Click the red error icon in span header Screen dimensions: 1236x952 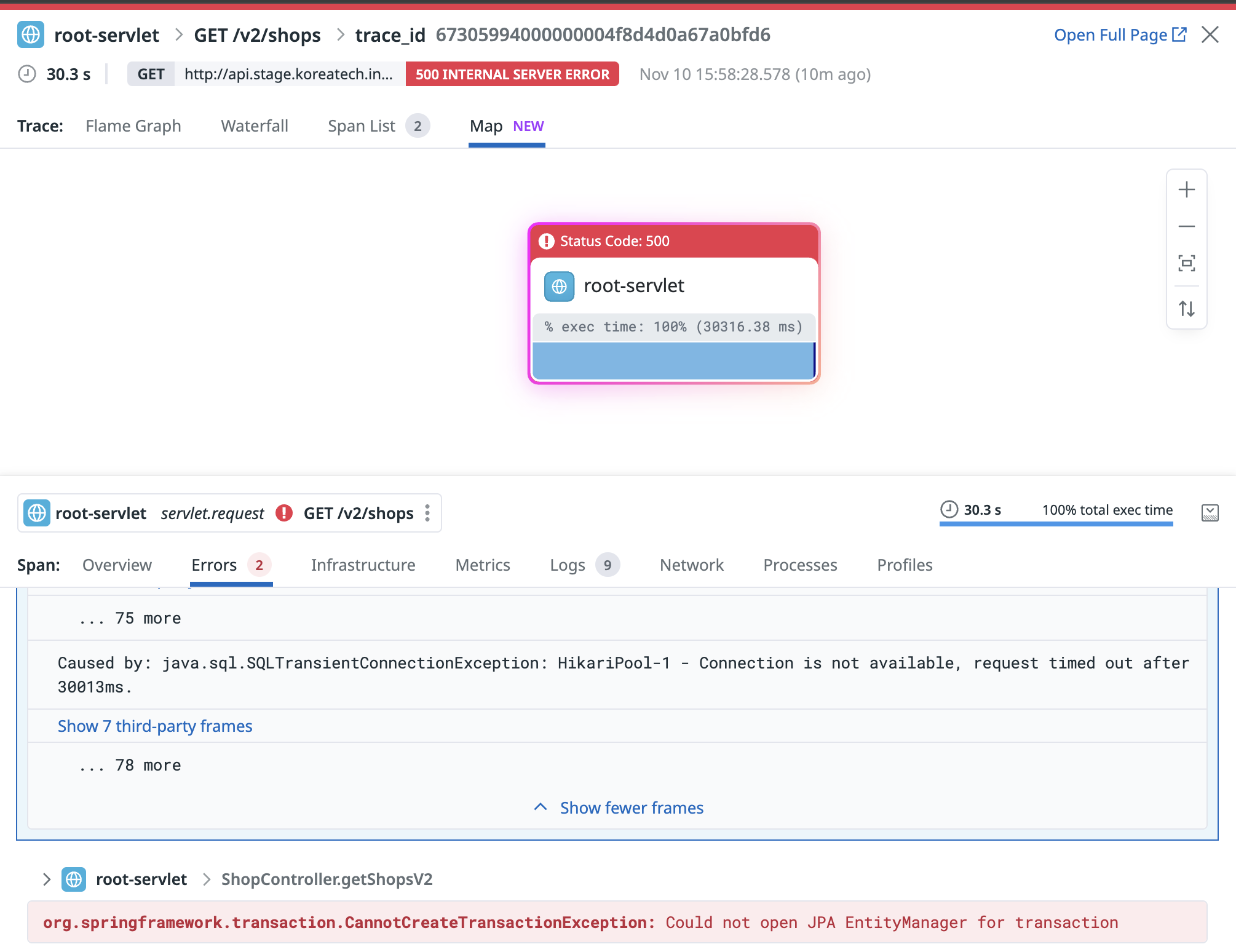[284, 513]
